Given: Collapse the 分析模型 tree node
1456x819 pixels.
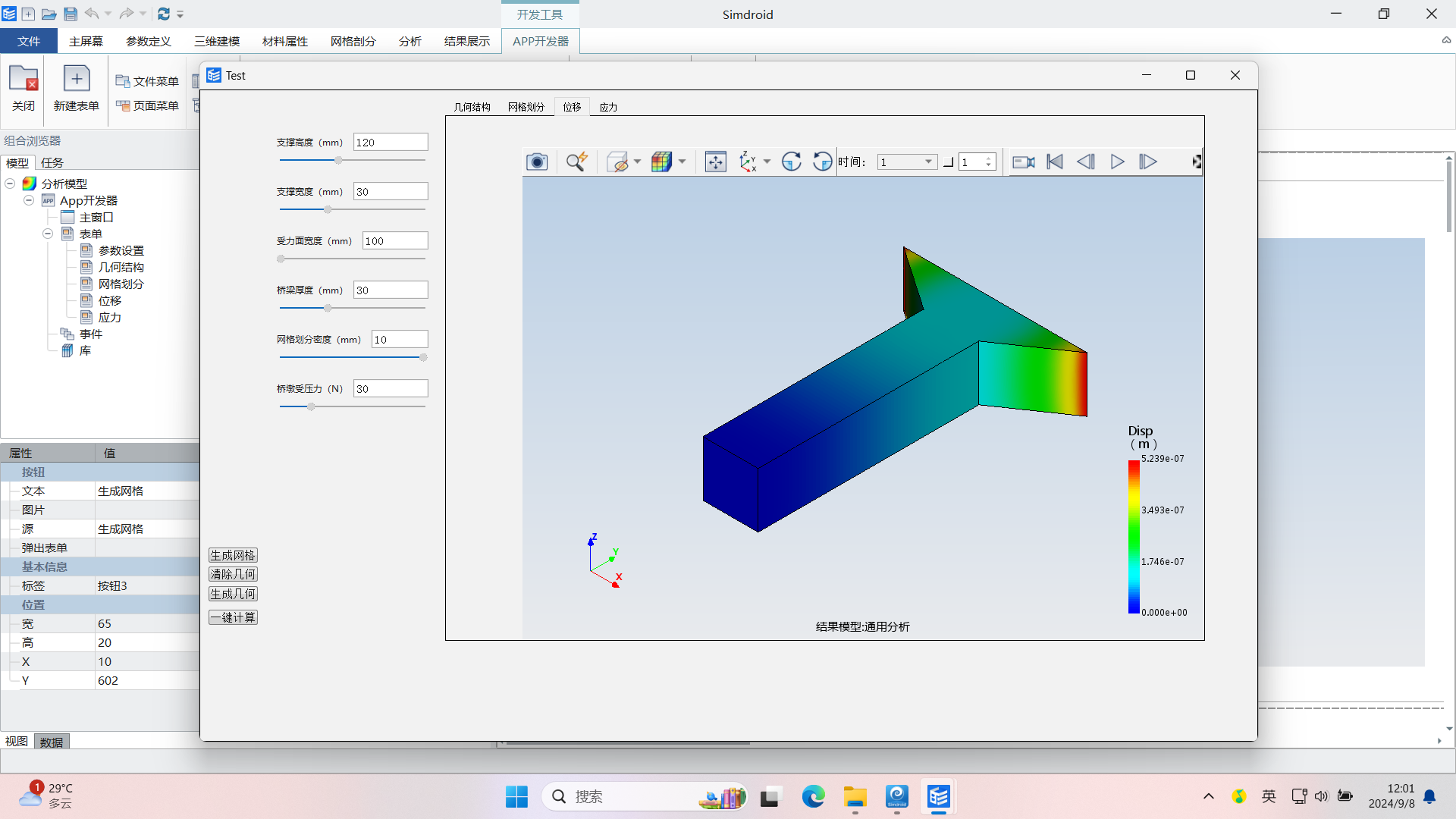Looking at the screenshot, I should coord(10,184).
